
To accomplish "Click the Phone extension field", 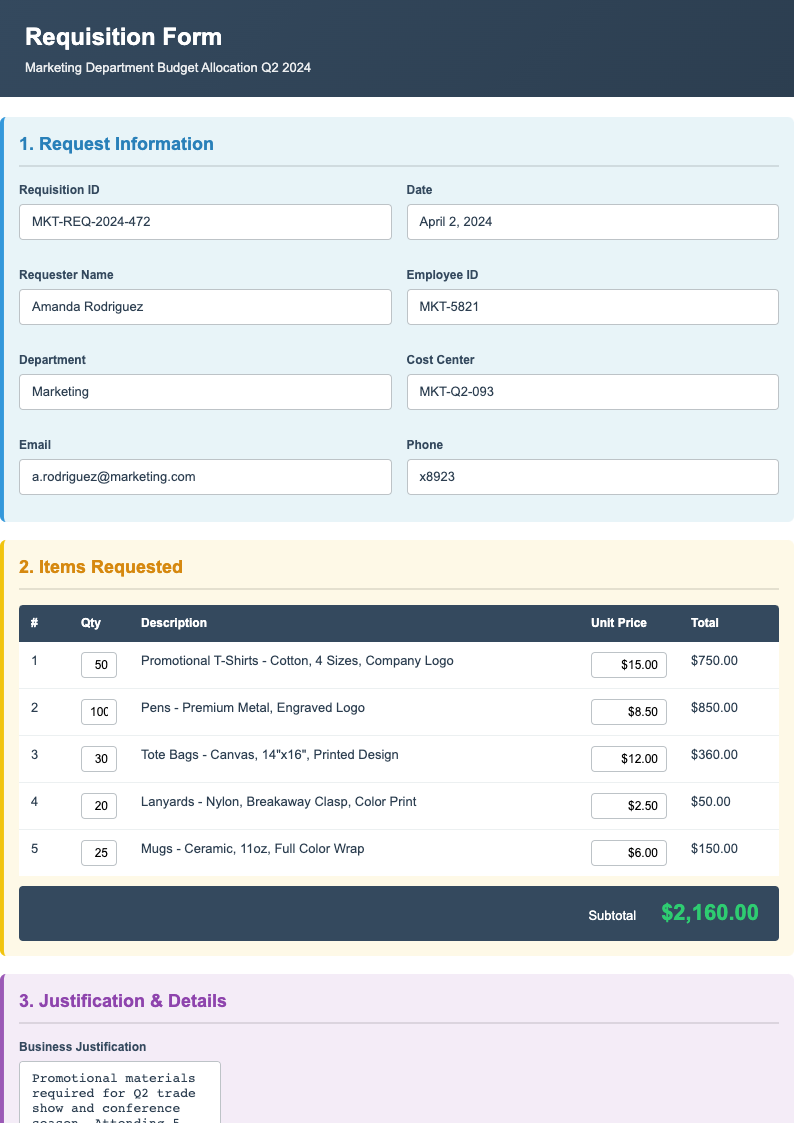I will (592, 477).
